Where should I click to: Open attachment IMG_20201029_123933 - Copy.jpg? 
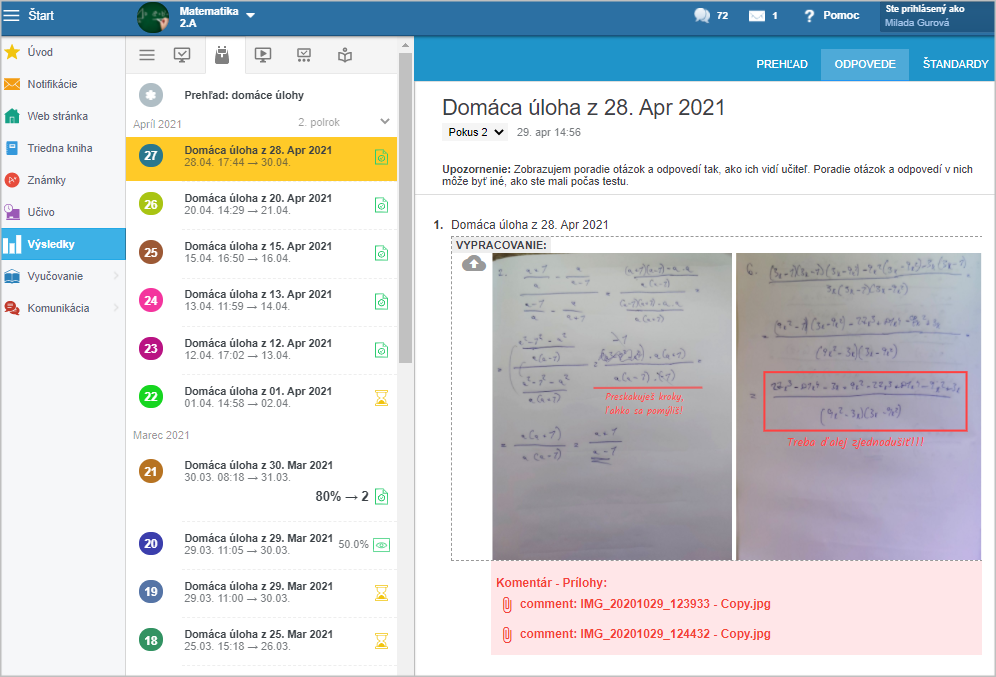644,604
